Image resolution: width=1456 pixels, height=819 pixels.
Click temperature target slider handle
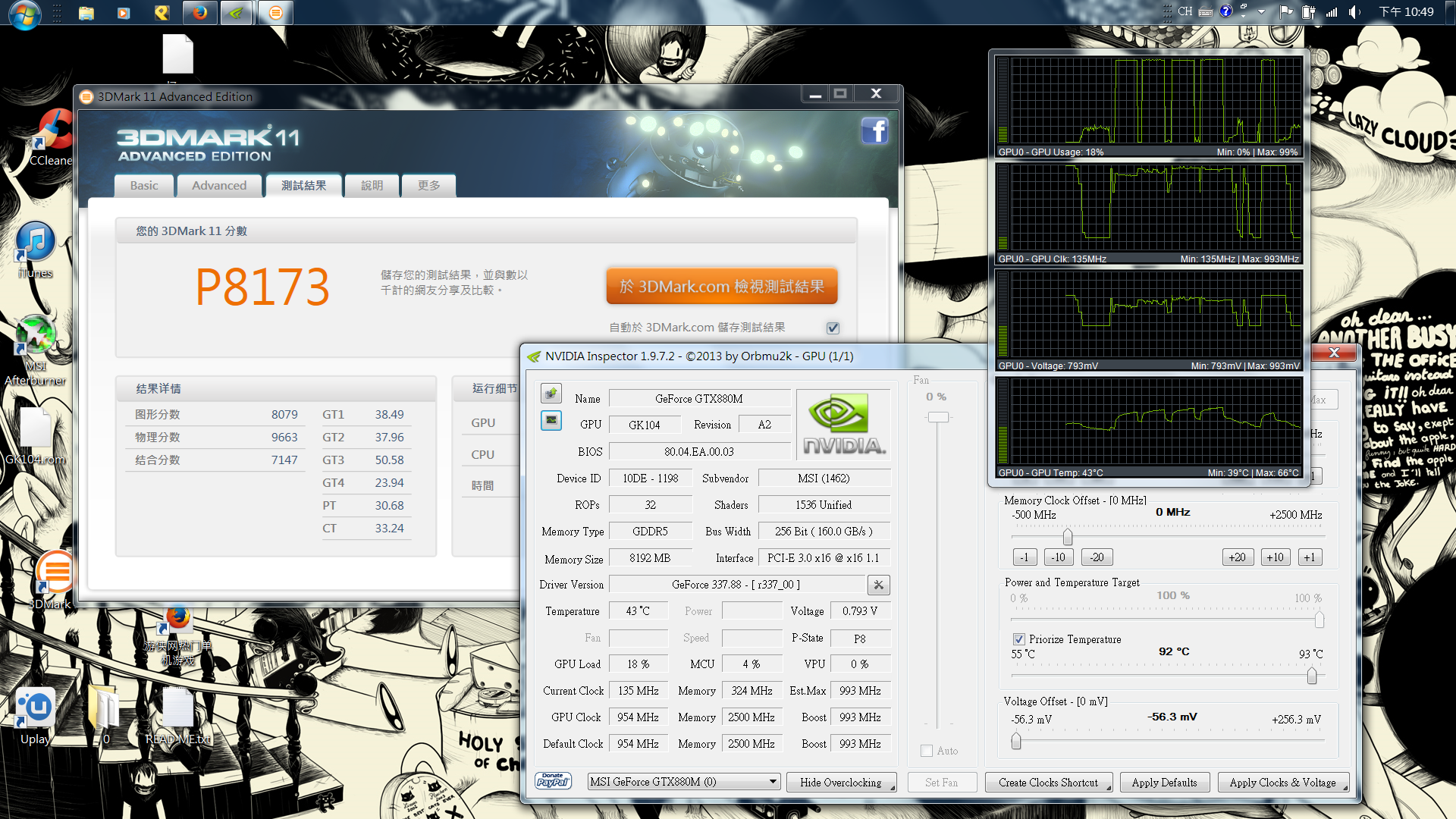coord(1312,675)
